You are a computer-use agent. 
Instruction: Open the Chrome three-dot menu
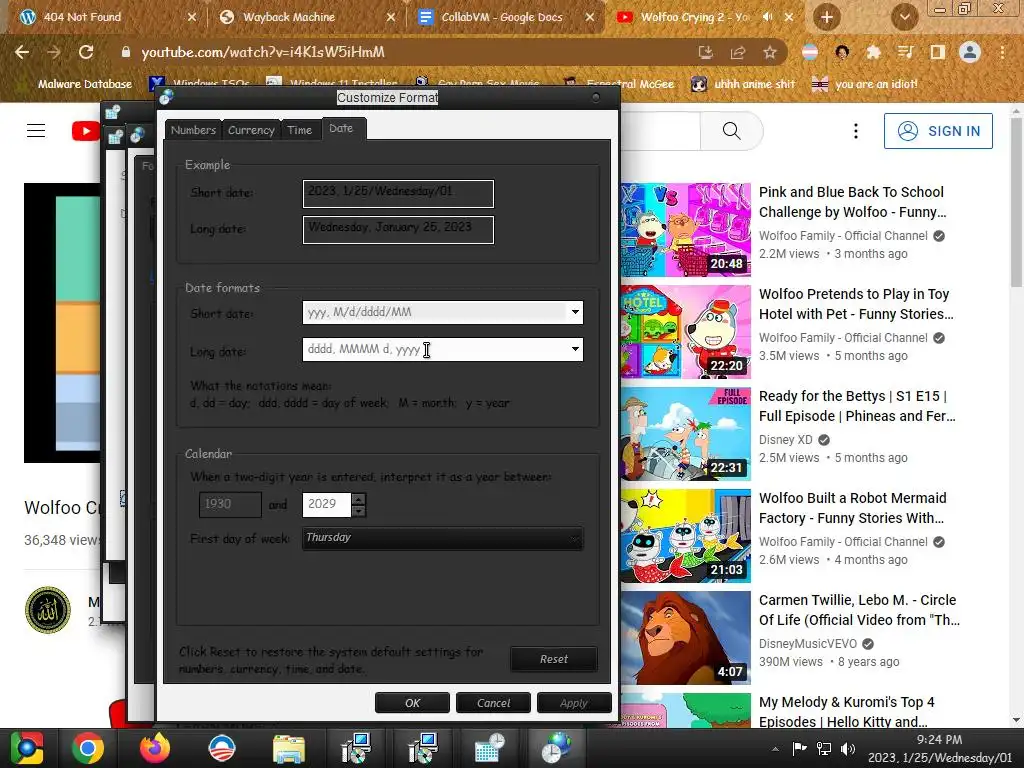pyautogui.click(x=1002, y=52)
